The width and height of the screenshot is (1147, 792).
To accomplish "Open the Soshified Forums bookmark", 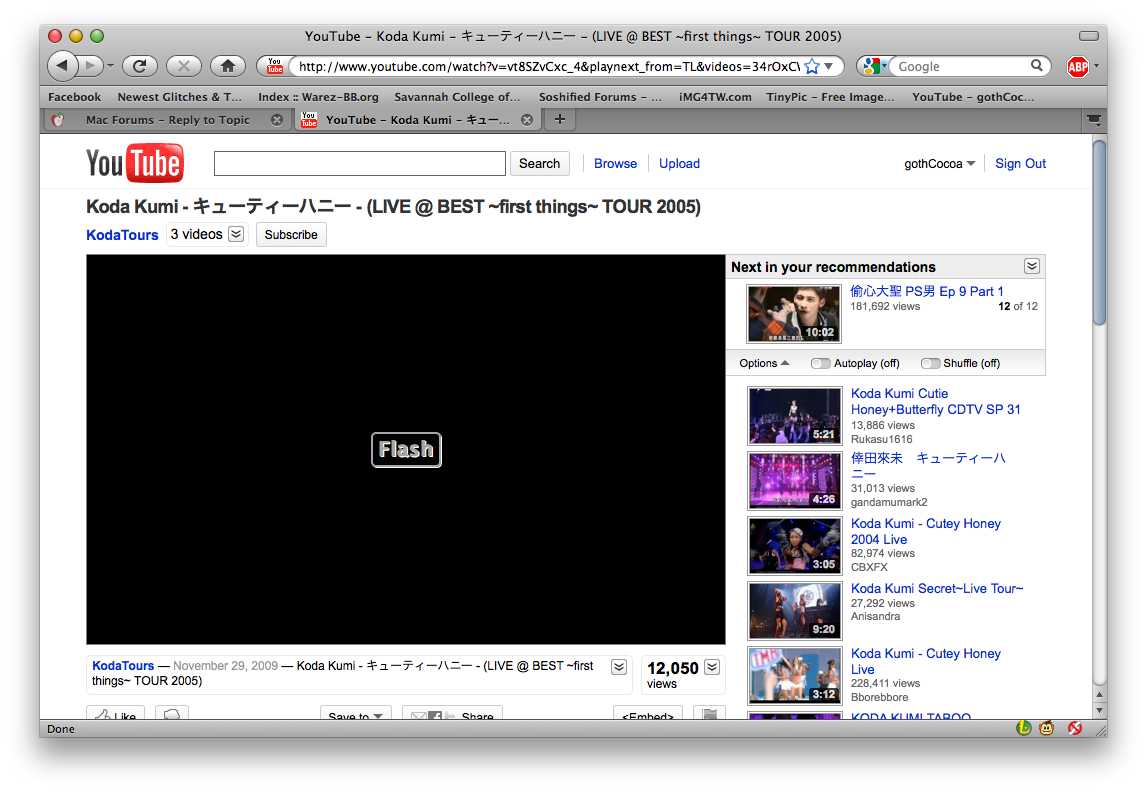I will [x=600, y=97].
